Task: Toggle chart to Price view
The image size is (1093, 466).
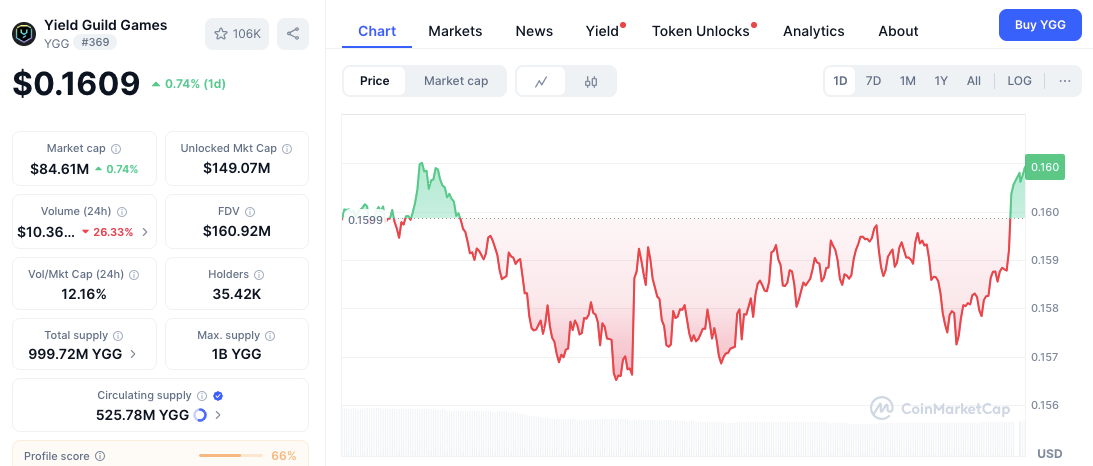Action: click(375, 81)
